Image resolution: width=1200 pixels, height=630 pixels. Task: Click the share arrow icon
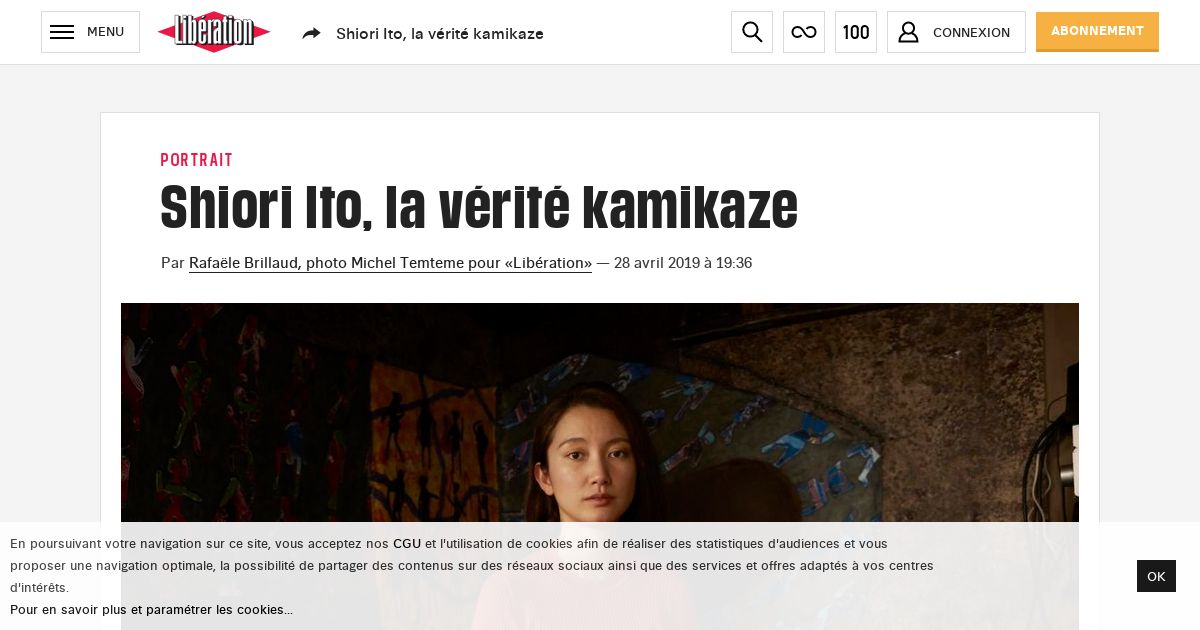(x=312, y=33)
